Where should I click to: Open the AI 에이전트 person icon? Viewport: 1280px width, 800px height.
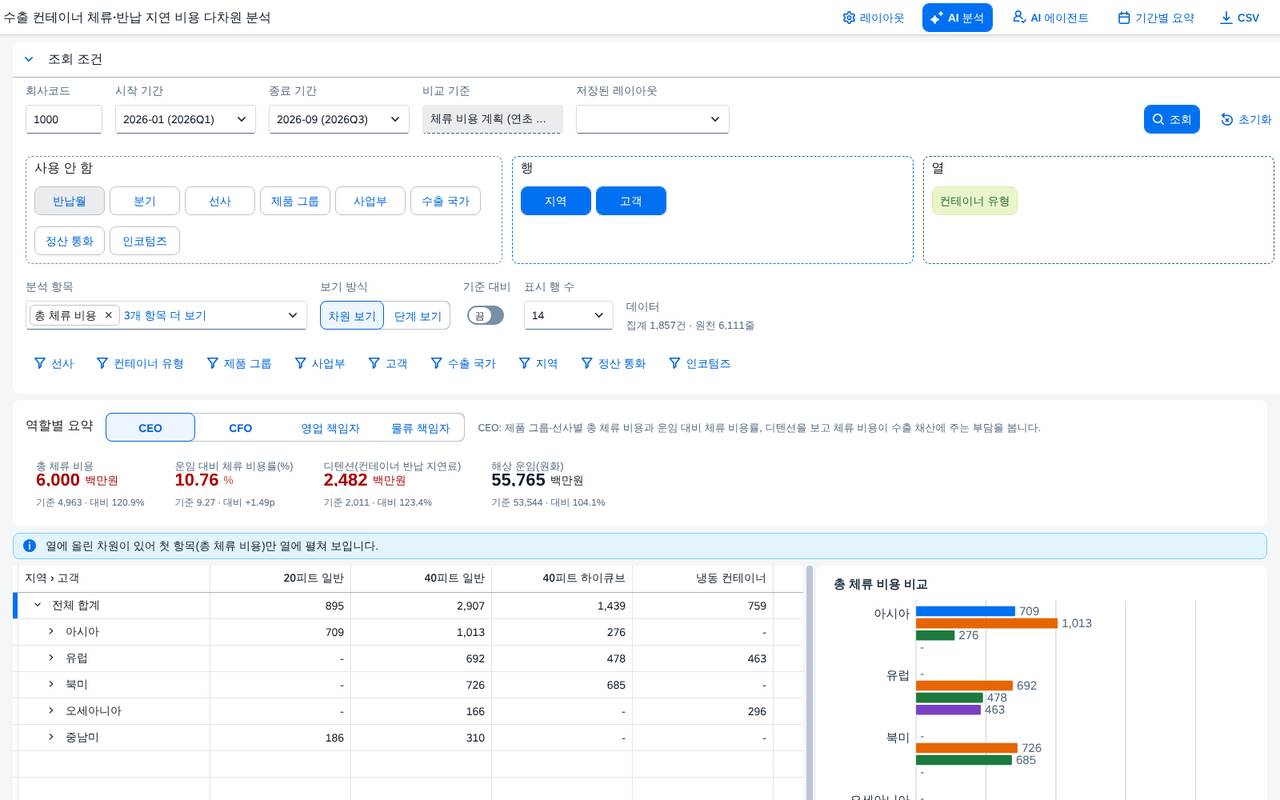(1019, 17)
